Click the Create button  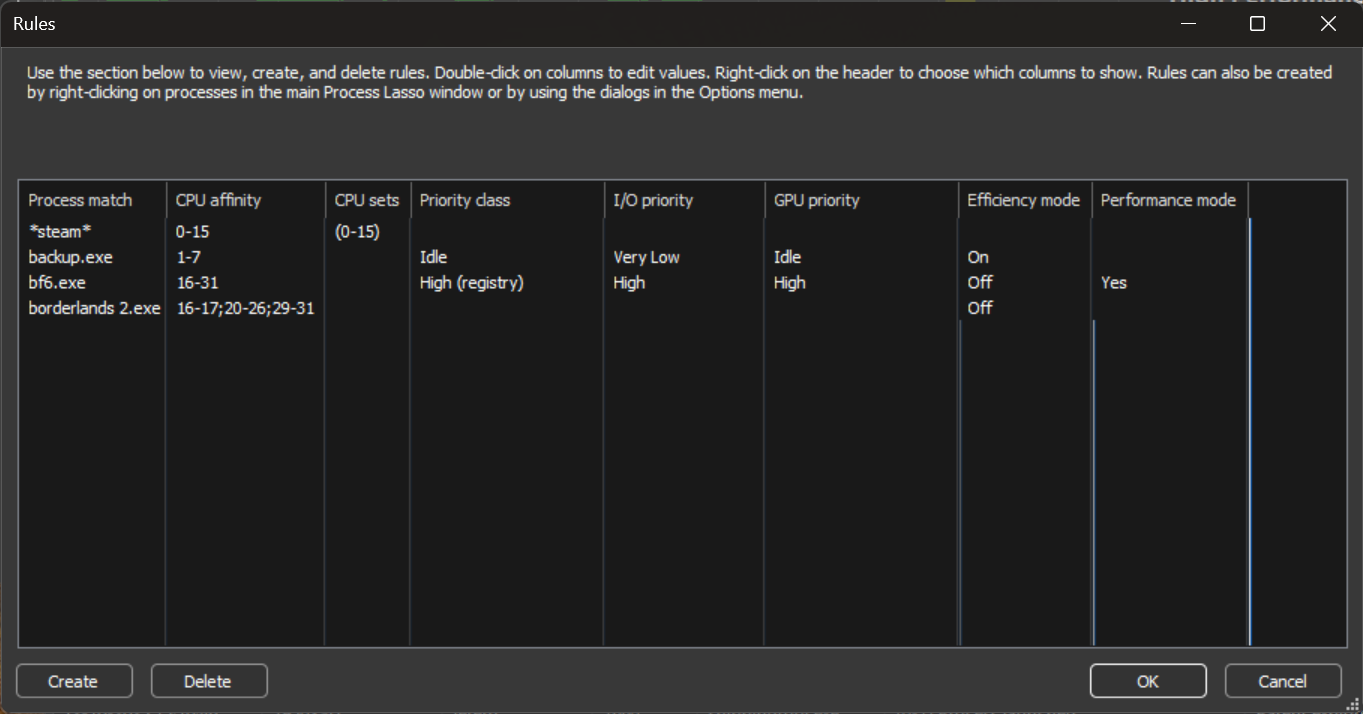pos(74,681)
